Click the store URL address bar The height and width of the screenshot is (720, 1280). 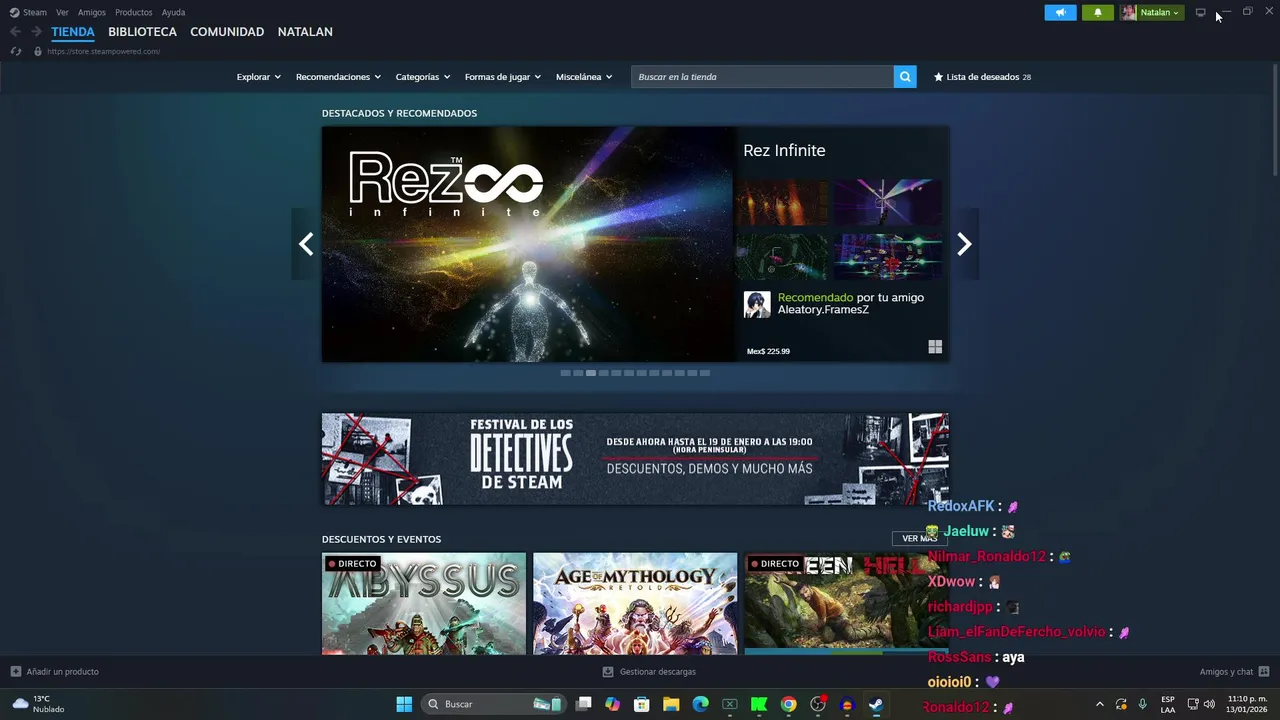103,51
